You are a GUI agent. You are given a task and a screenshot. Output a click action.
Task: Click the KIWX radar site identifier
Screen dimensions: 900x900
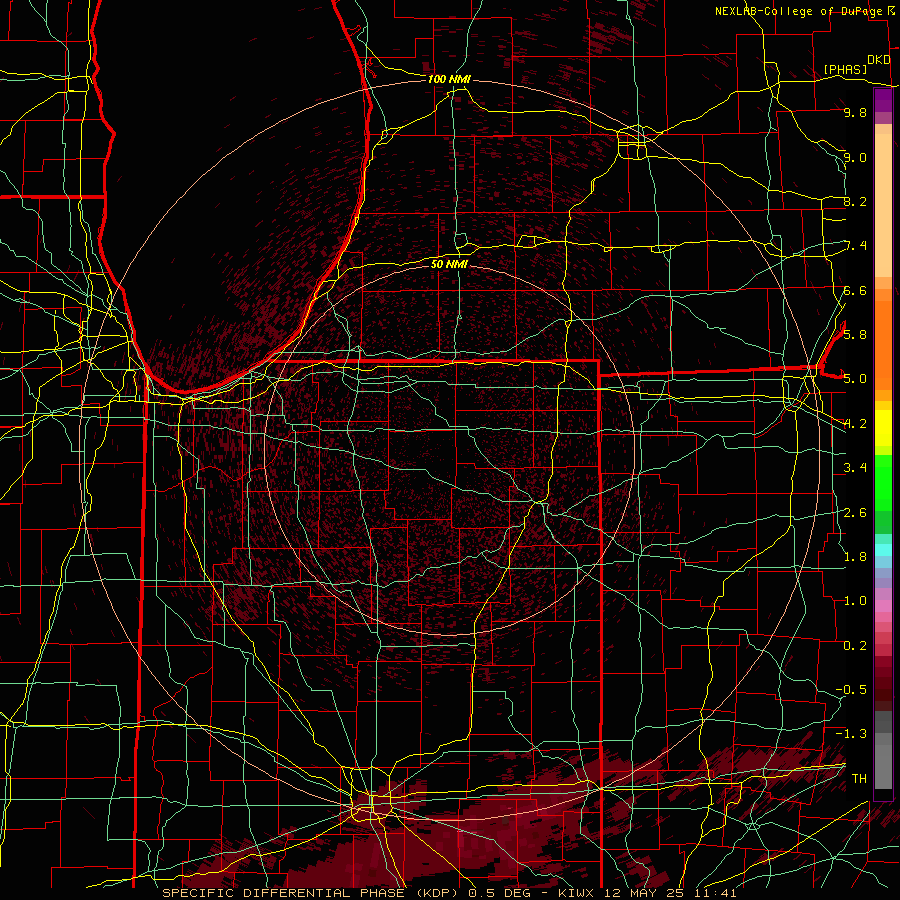point(577,893)
